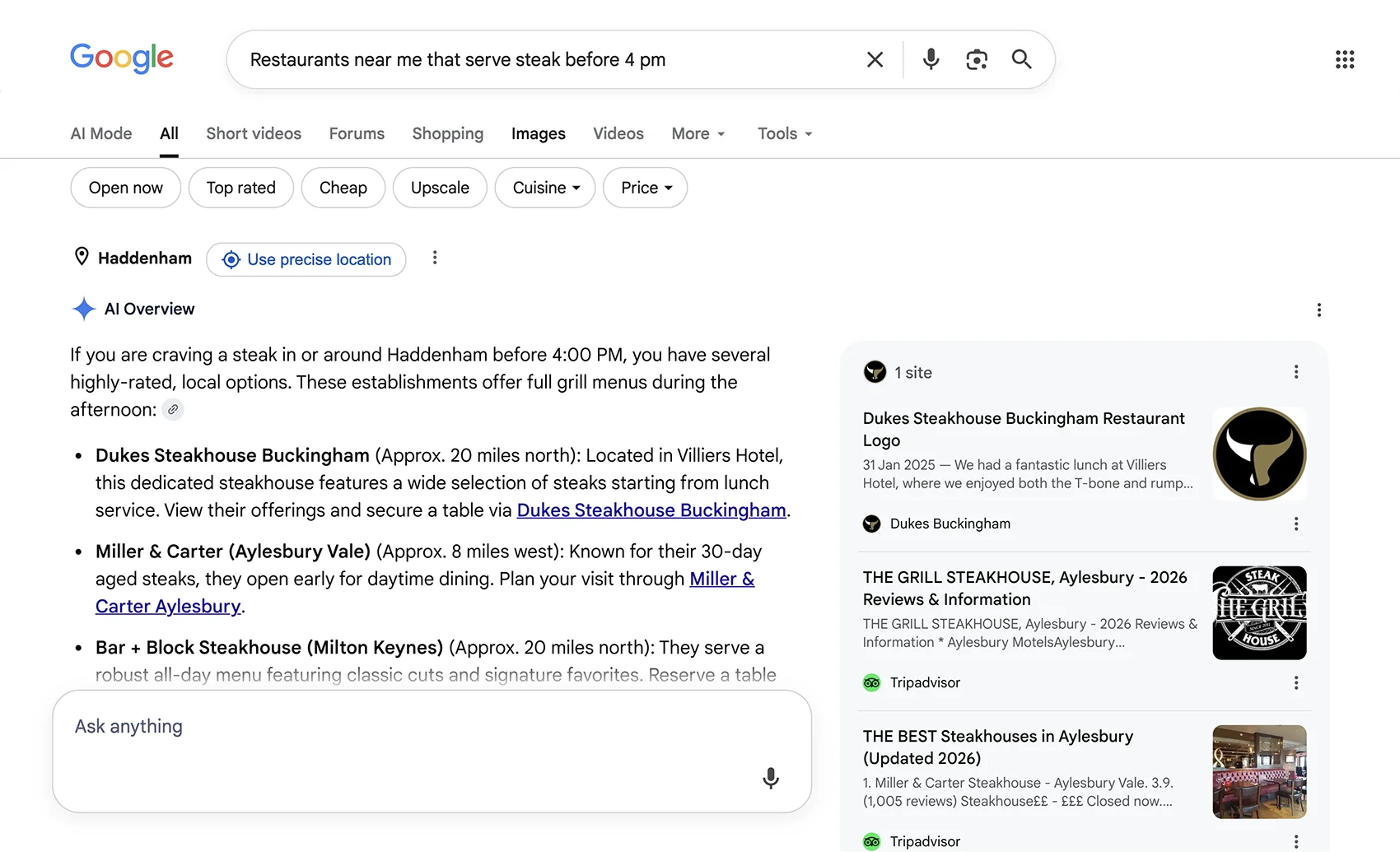Viewport: 1400px width, 852px height.
Task: Open options menu for Dukes Buckingham source
Action: tap(1296, 524)
